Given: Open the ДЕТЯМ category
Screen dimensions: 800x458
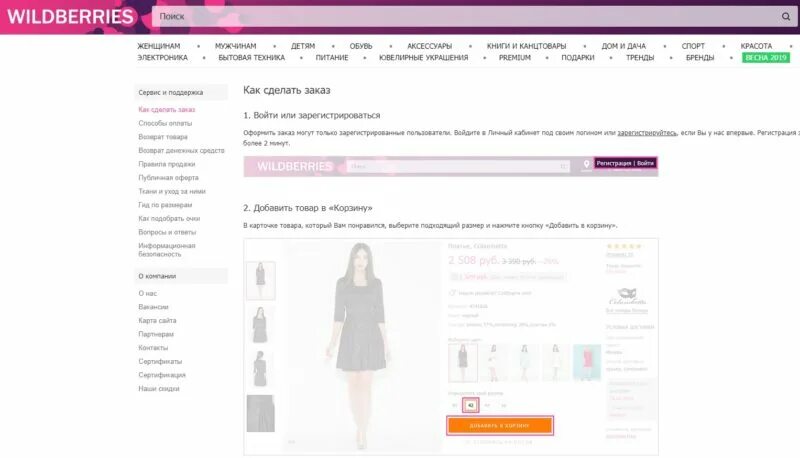Looking at the screenshot, I should [x=303, y=46].
